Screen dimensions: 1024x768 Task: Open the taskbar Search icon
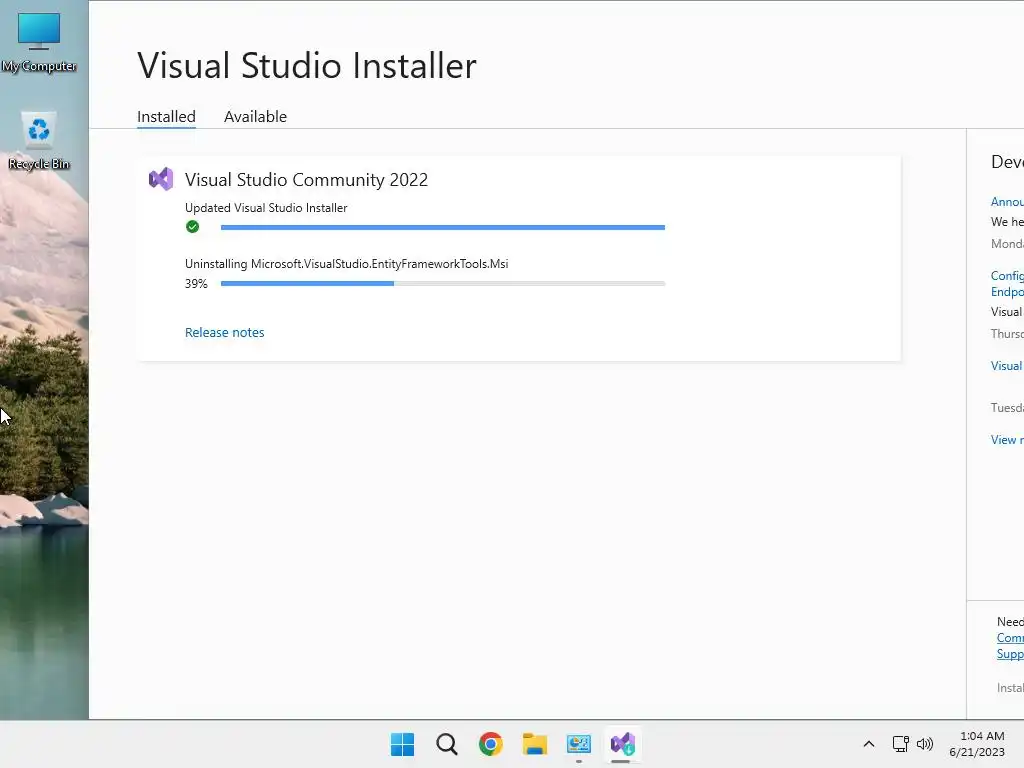coord(447,744)
